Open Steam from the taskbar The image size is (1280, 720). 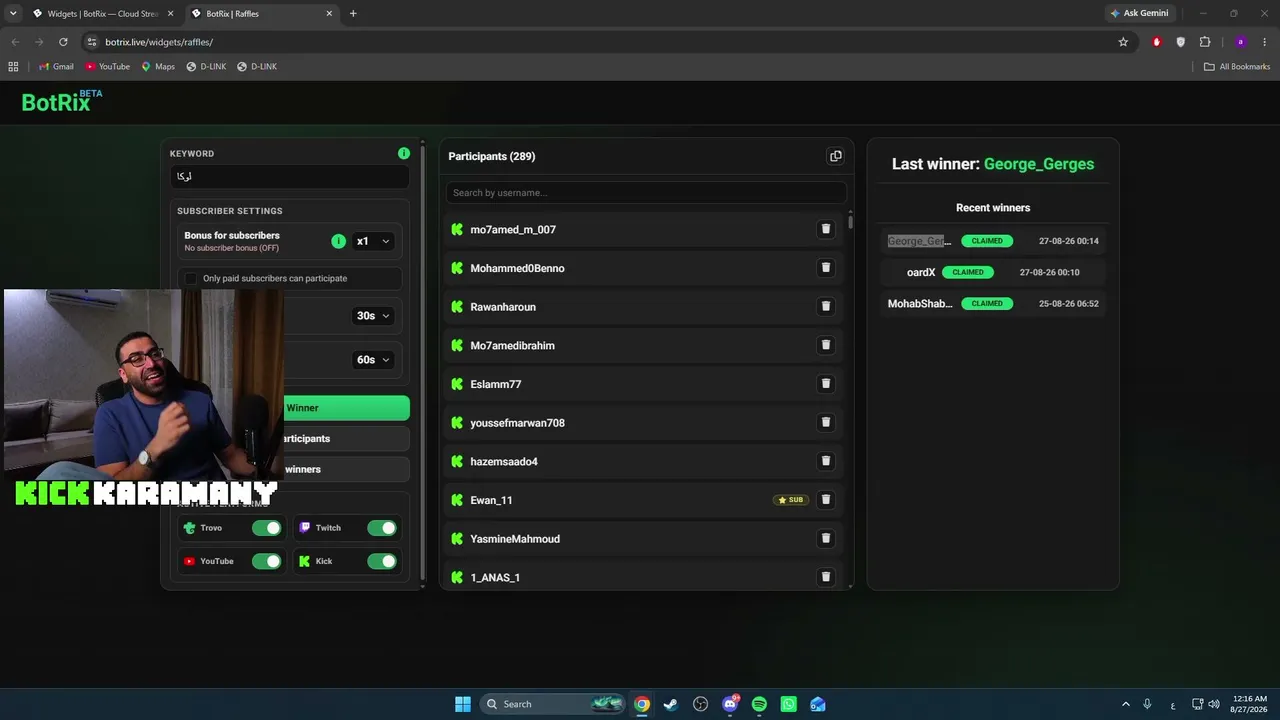point(671,704)
